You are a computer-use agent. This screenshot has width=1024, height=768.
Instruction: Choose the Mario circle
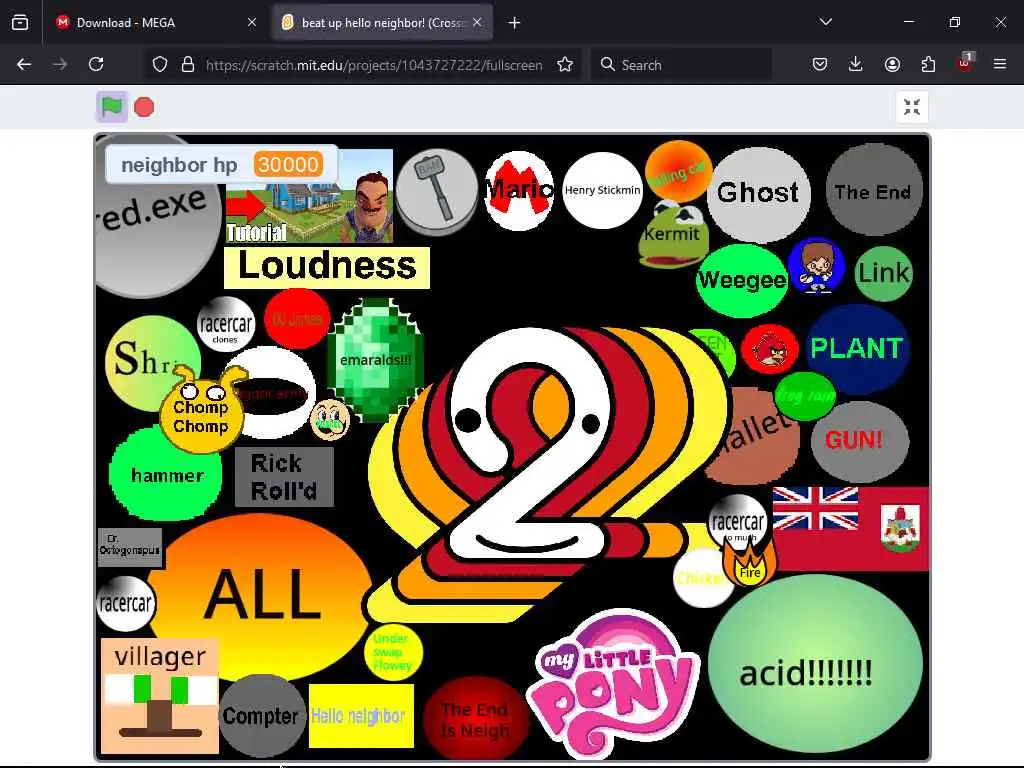(x=520, y=190)
